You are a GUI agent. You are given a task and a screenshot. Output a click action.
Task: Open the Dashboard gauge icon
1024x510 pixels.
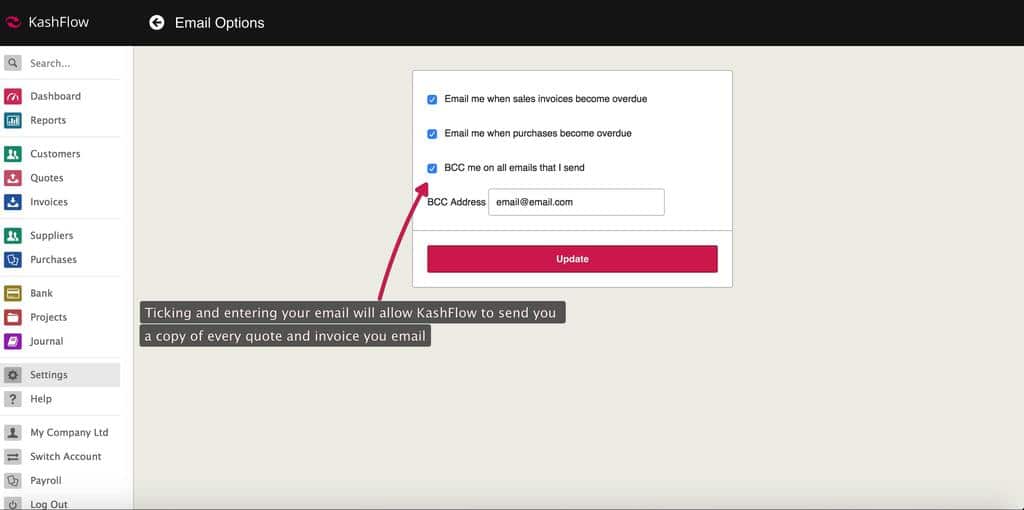click(x=13, y=96)
